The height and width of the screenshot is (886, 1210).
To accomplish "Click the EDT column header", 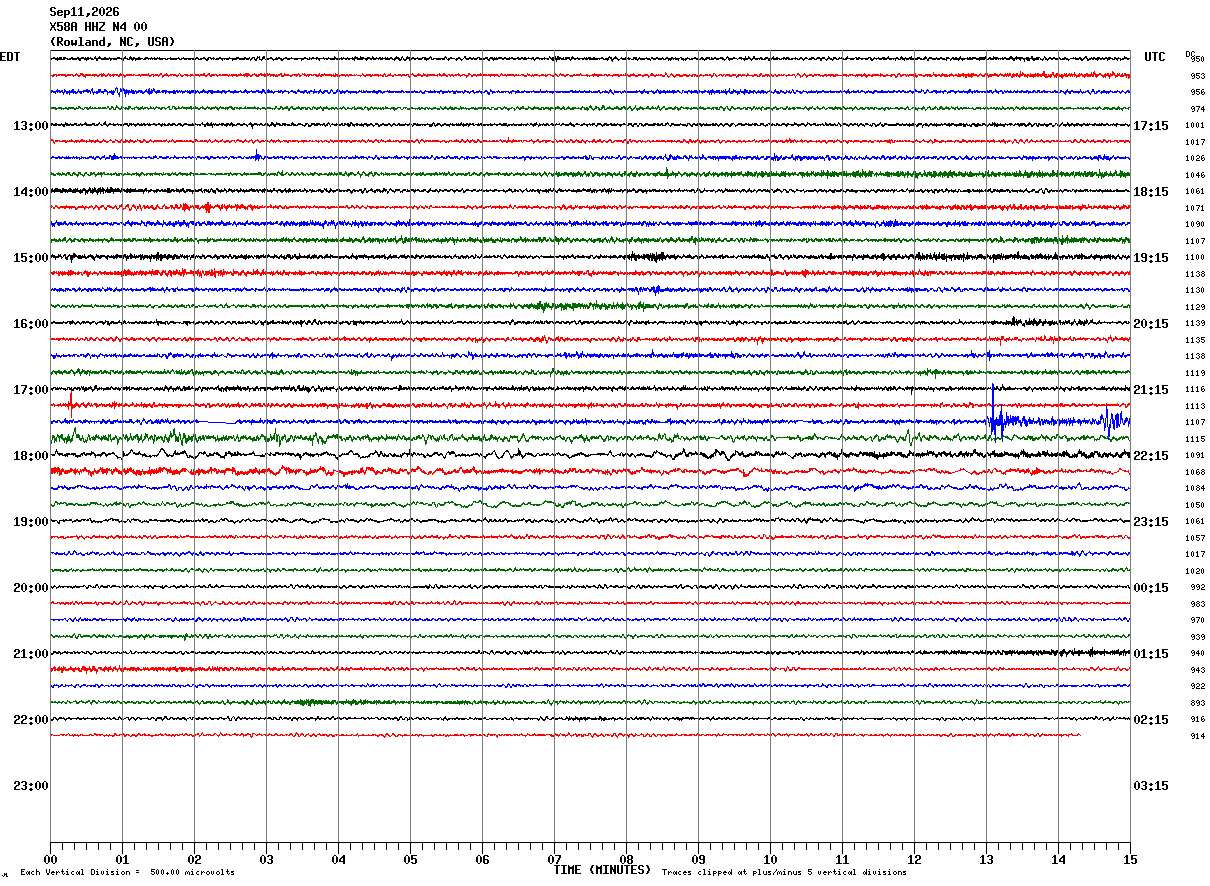I will (10, 57).
